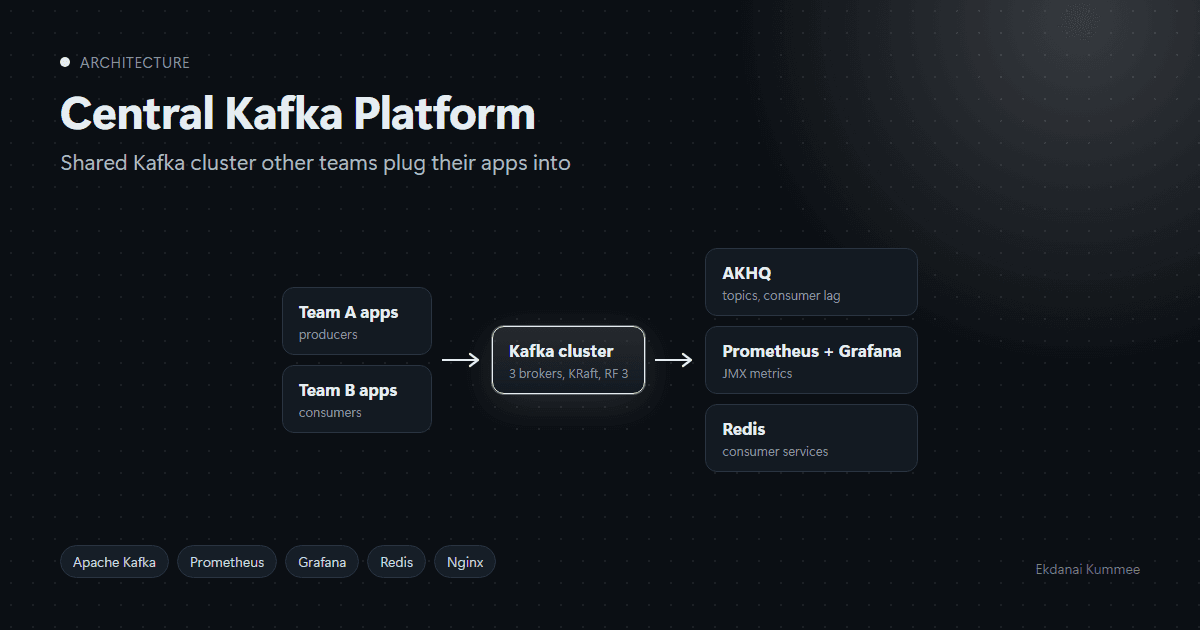Image resolution: width=1200 pixels, height=630 pixels.
Task: Click the Nginx tag pill
Action: click(465, 562)
